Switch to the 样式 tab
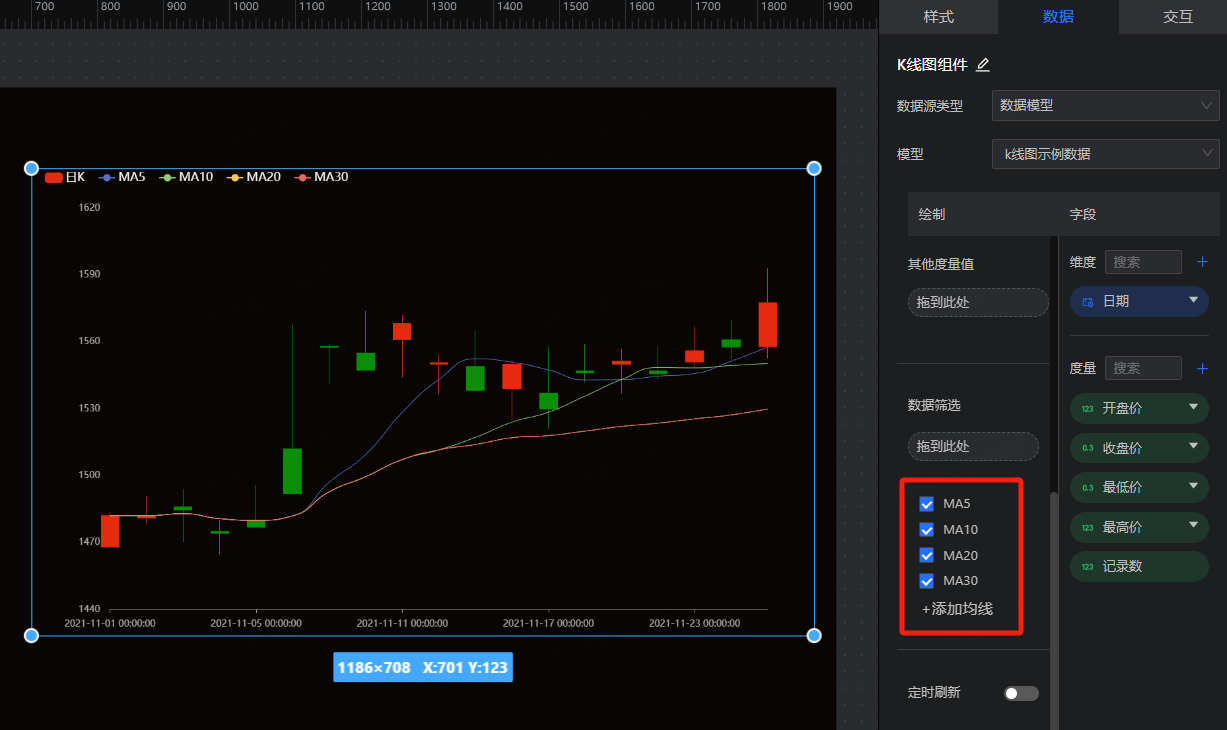Image resolution: width=1227 pixels, height=730 pixels. pyautogui.click(x=938, y=17)
